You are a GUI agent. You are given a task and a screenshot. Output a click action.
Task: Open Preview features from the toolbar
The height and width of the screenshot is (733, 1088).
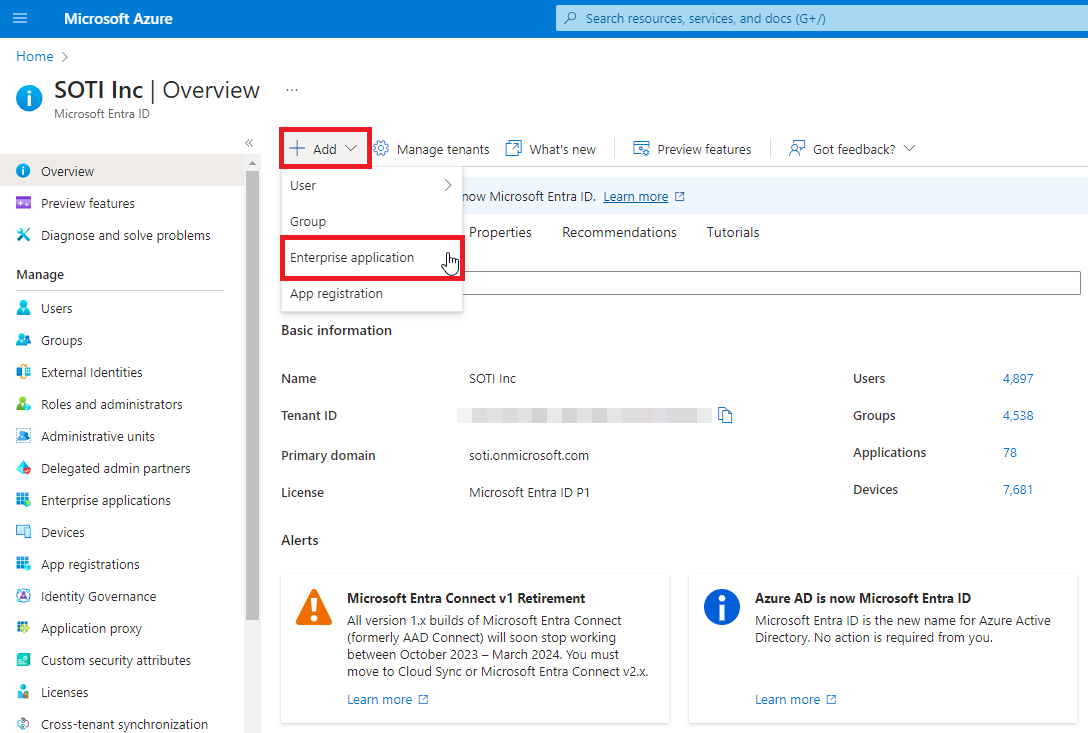pos(692,149)
